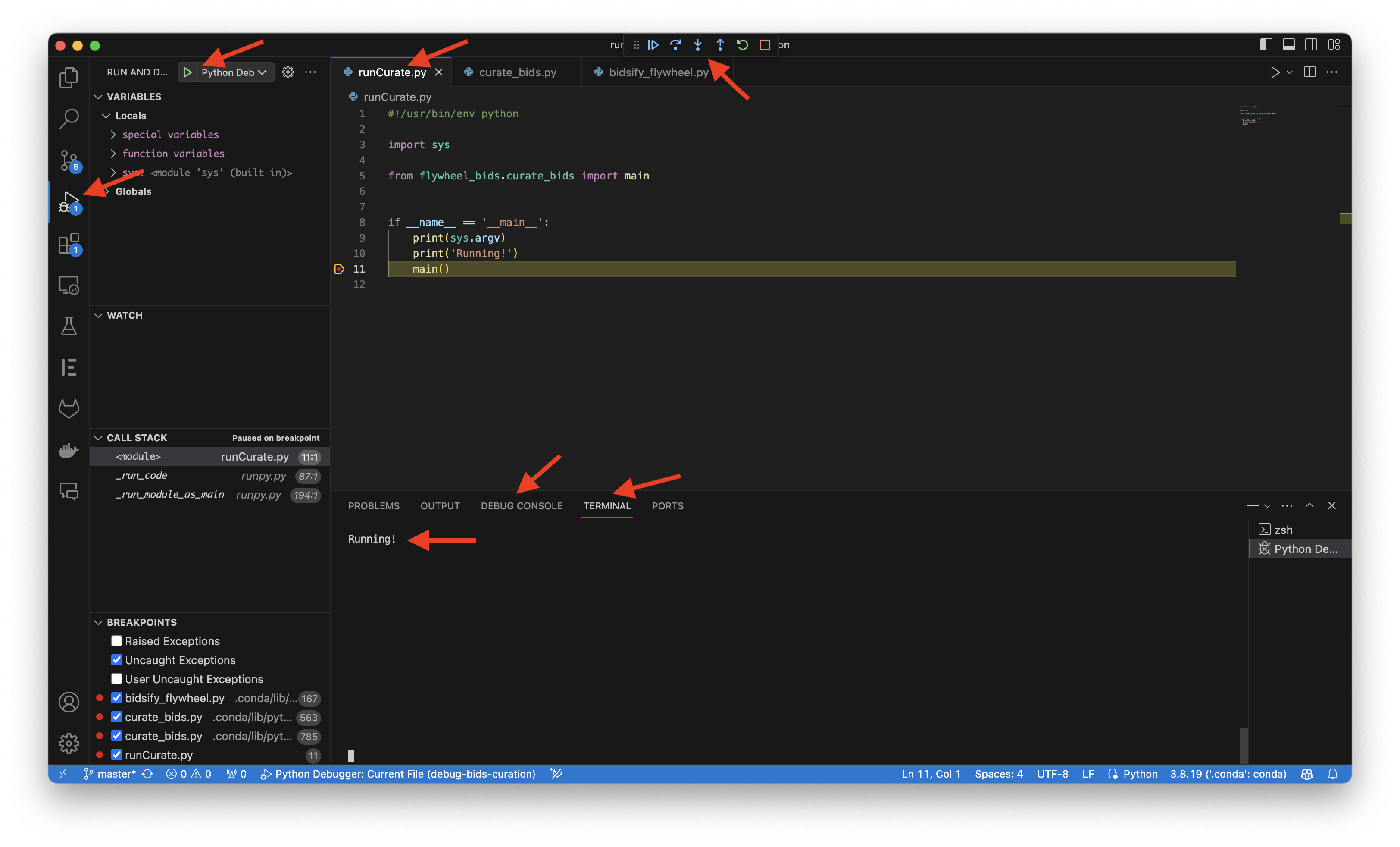Open the GitLab icon in activity bar
Screen dimensions: 1400x847
(x=69, y=408)
